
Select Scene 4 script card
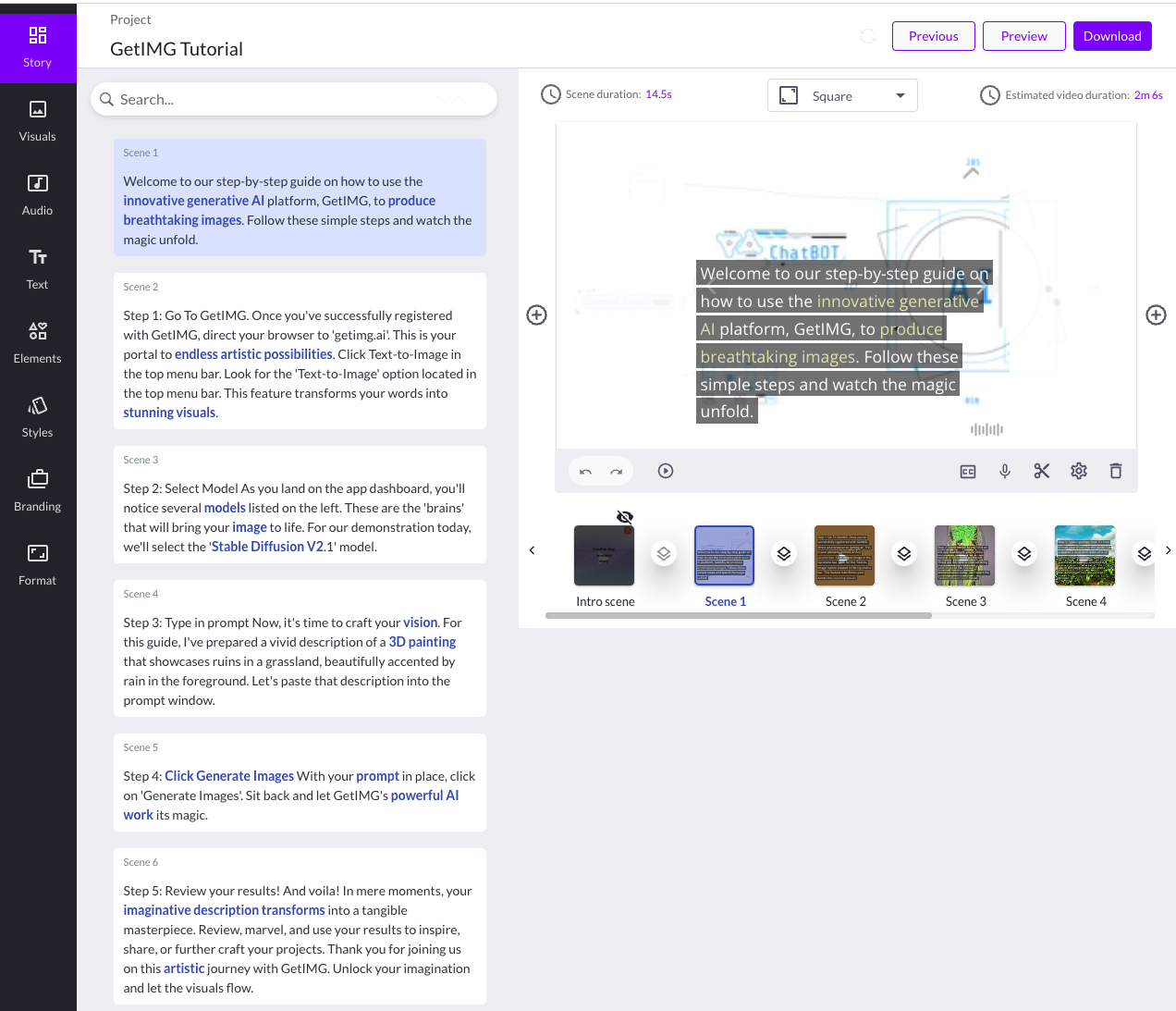click(300, 647)
